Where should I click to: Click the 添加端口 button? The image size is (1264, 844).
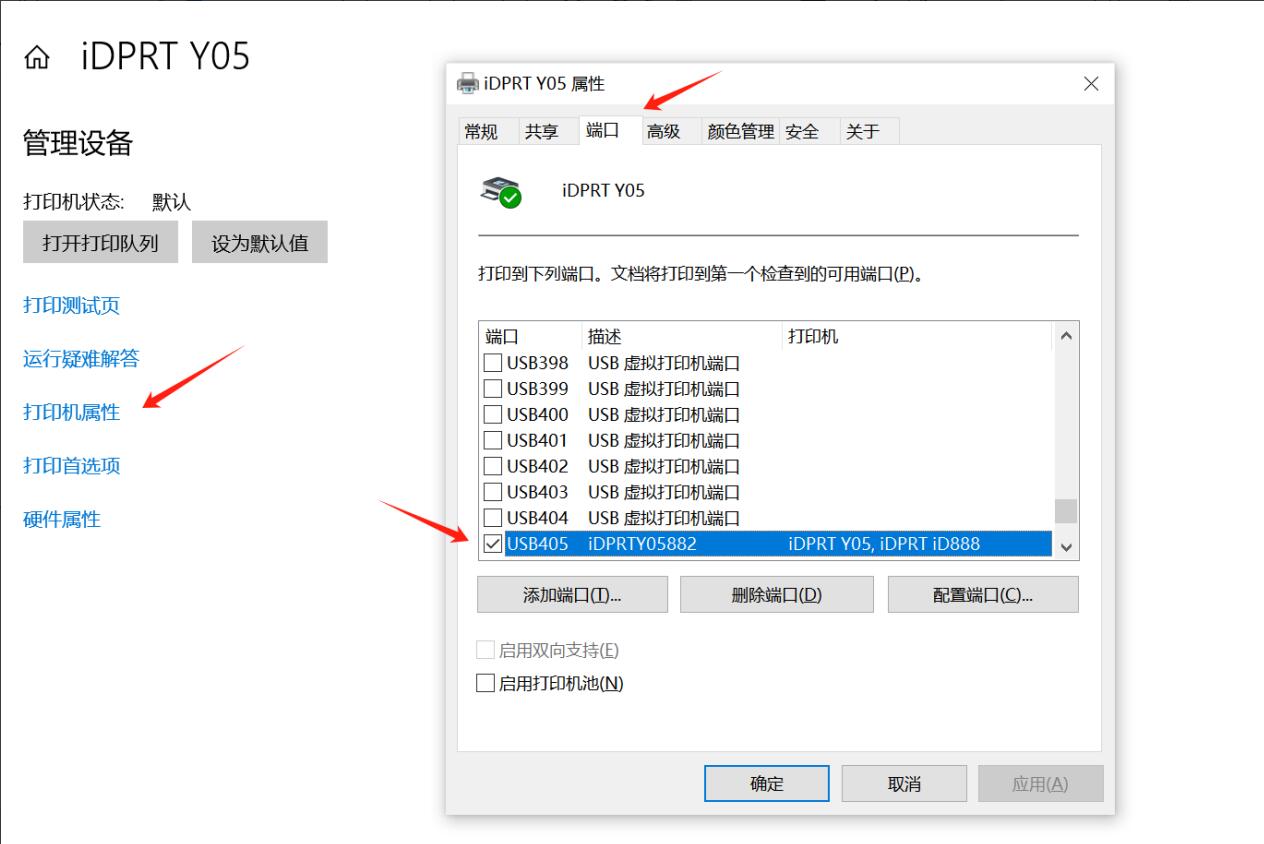click(572, 594)
